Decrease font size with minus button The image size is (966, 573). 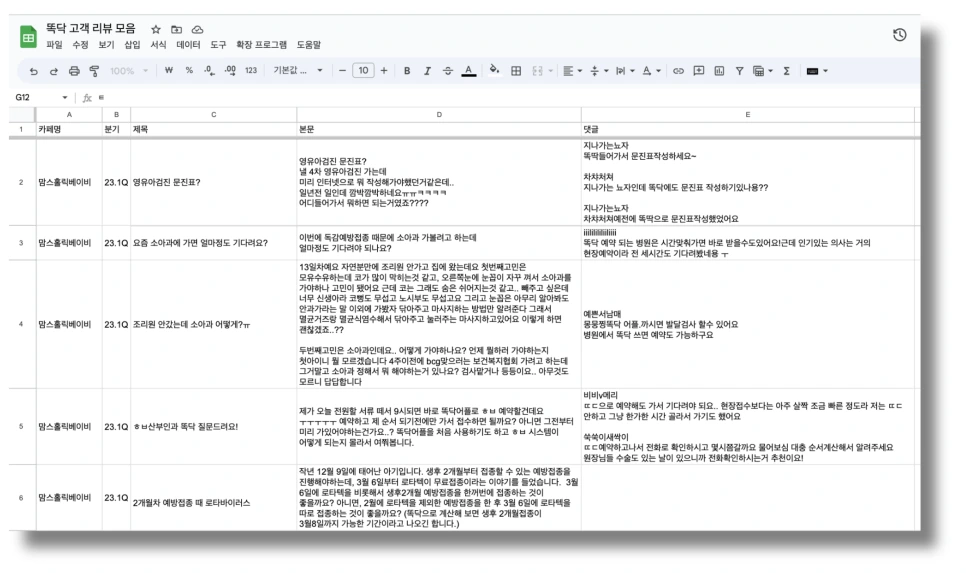[x=343, y=71]
